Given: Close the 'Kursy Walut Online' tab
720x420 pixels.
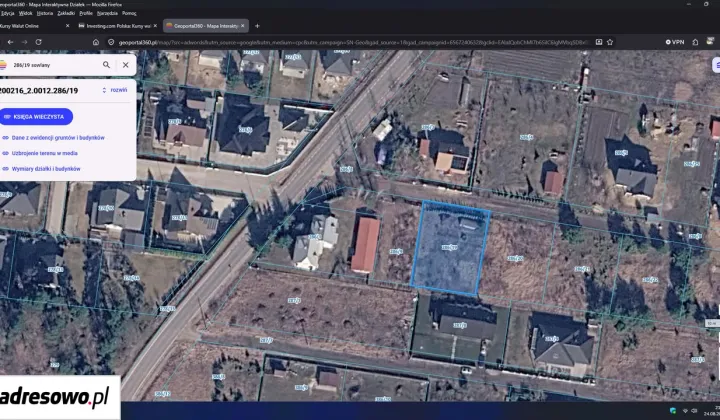Looking at the screenshot, I should click(68, 26).
